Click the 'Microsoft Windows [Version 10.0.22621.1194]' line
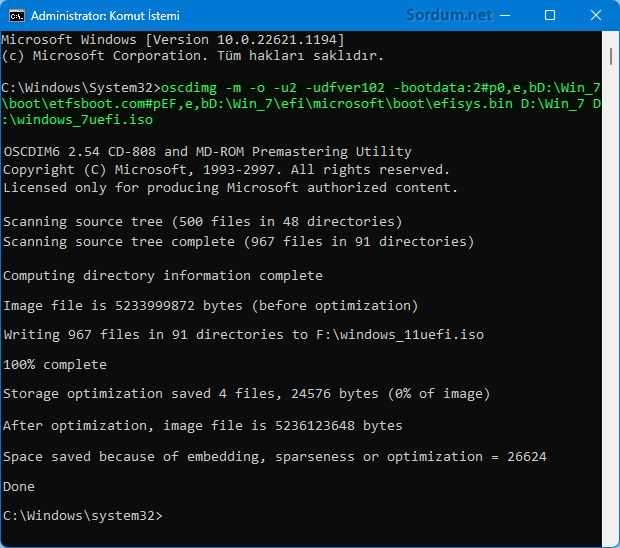Screen dimensions: 620x548 point(173,40)
